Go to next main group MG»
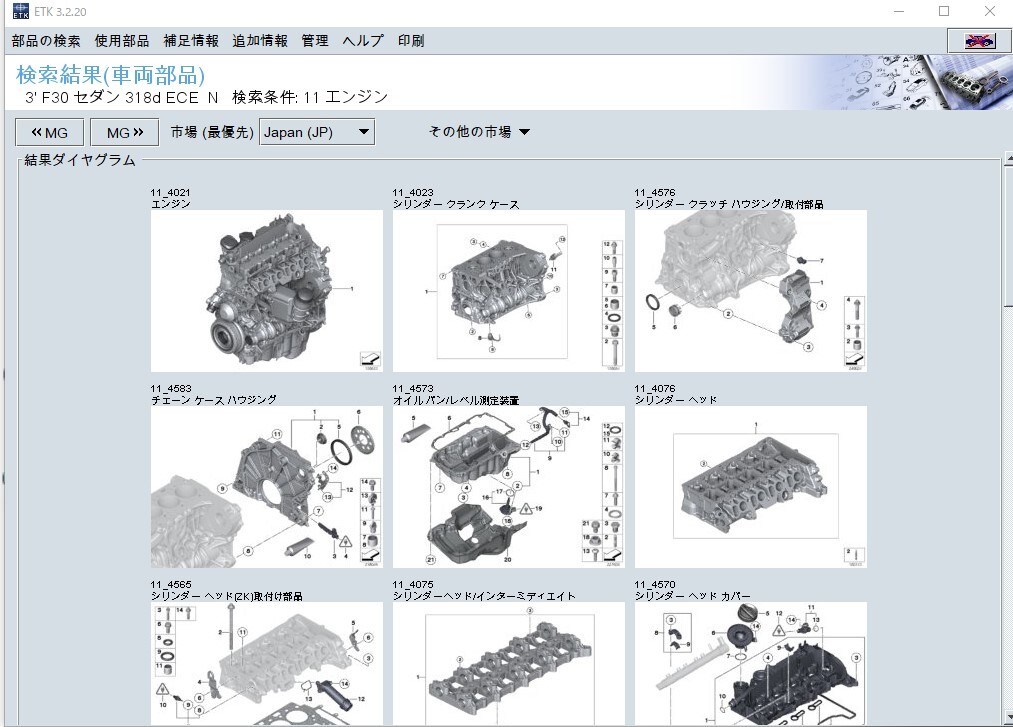 [x=125, y=132]
